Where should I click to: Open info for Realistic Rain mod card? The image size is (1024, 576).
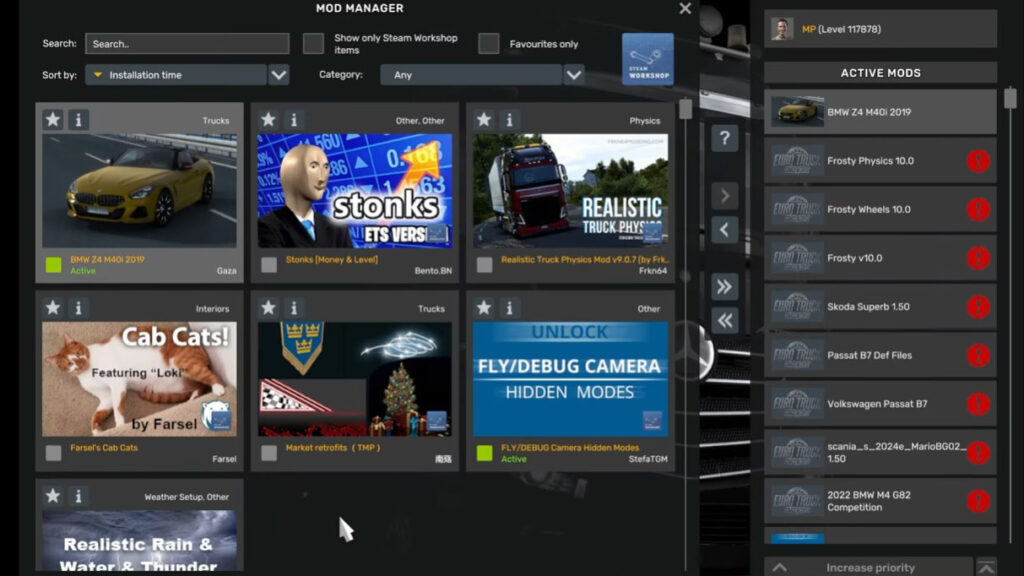click(x=78, y=496)
